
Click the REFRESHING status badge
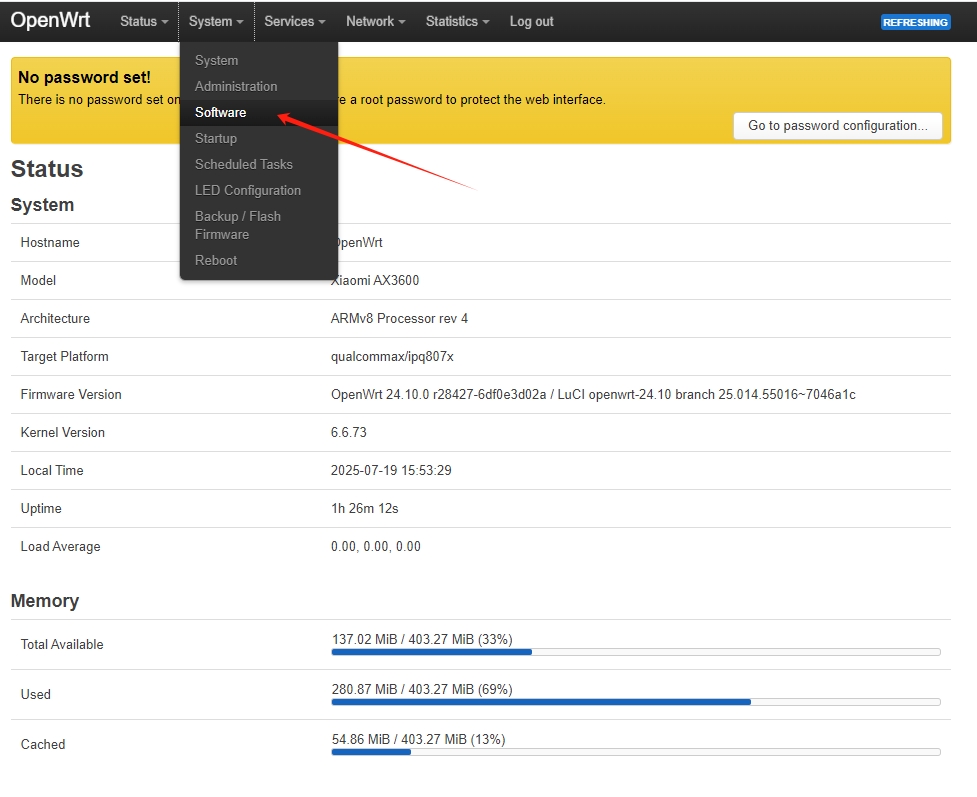point(915,22)
